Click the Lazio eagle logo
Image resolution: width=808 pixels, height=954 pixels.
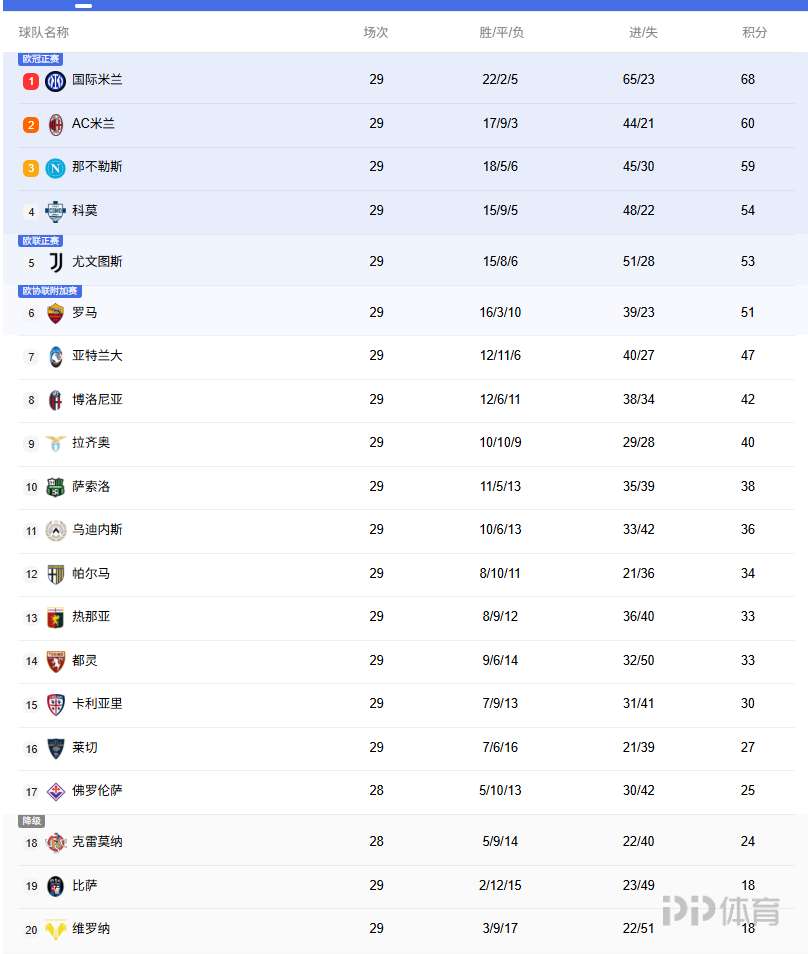[56, 443]
